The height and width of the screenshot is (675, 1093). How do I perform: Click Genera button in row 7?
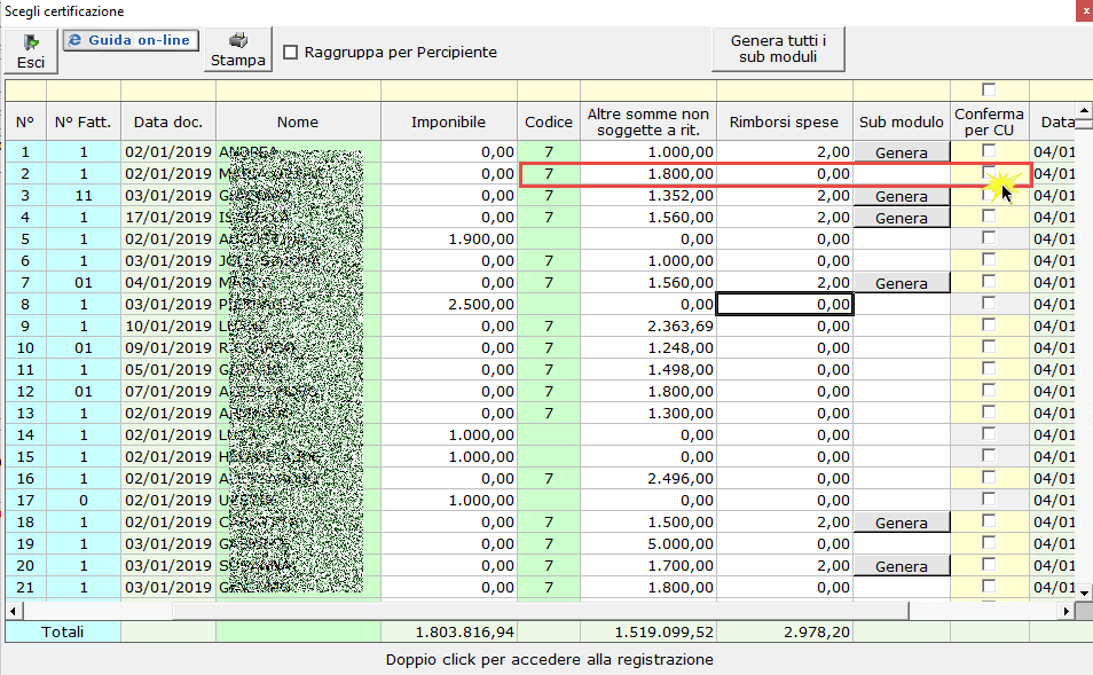coord(901,283)
